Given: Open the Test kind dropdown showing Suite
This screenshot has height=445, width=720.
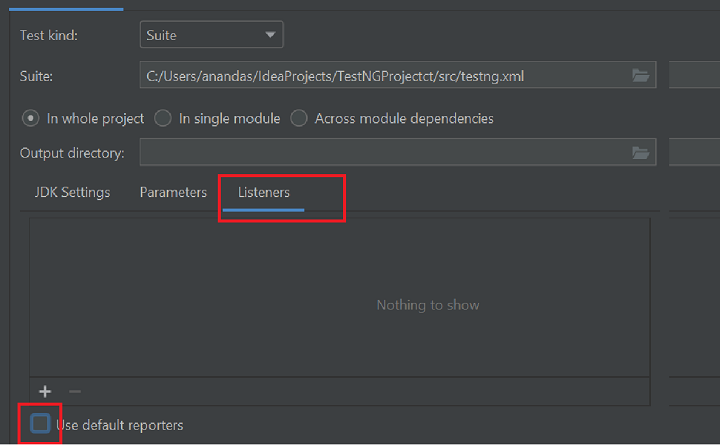Looking at the screenshot, I should pyautogui.click(x=211, y=35).
